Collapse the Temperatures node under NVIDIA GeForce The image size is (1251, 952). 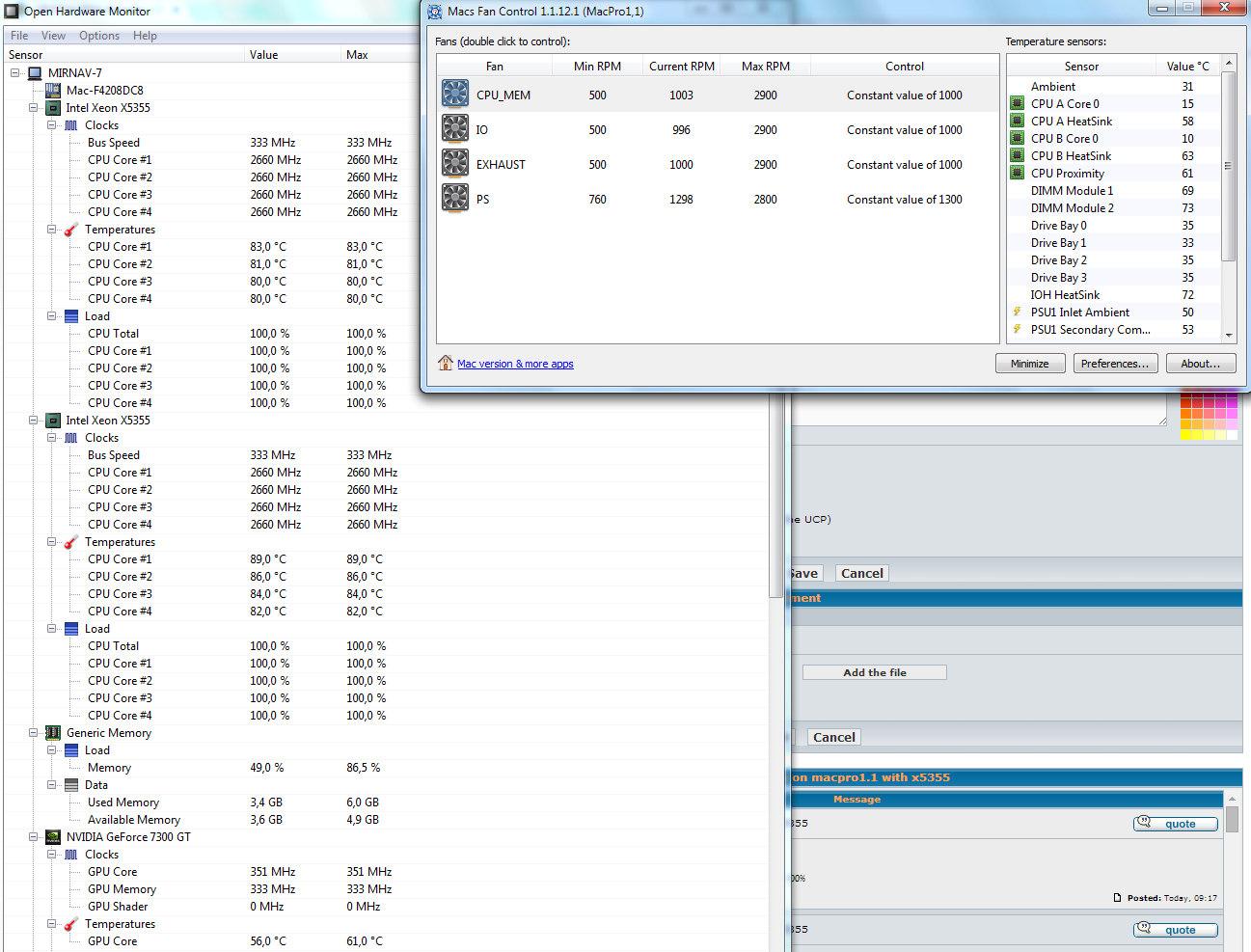coord(52,924)
